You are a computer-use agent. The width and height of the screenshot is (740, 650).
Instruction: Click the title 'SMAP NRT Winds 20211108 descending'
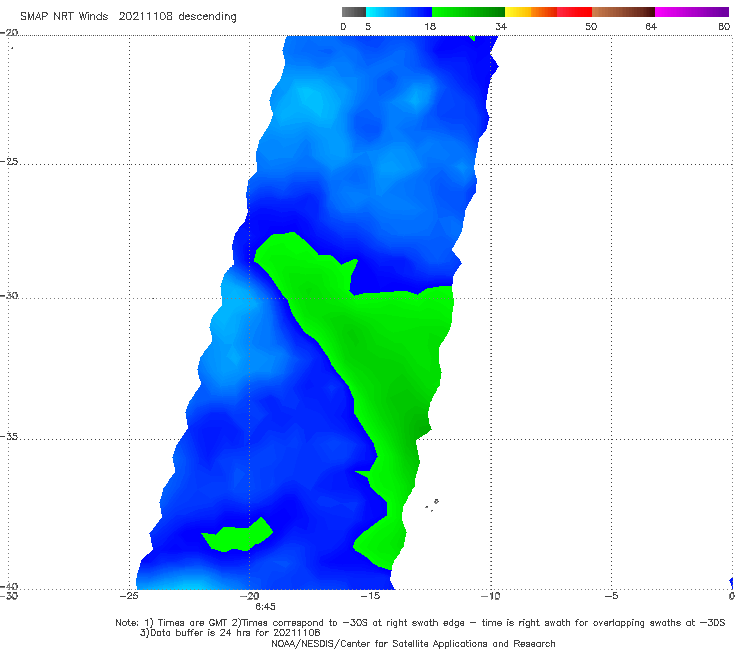[128, 17]
